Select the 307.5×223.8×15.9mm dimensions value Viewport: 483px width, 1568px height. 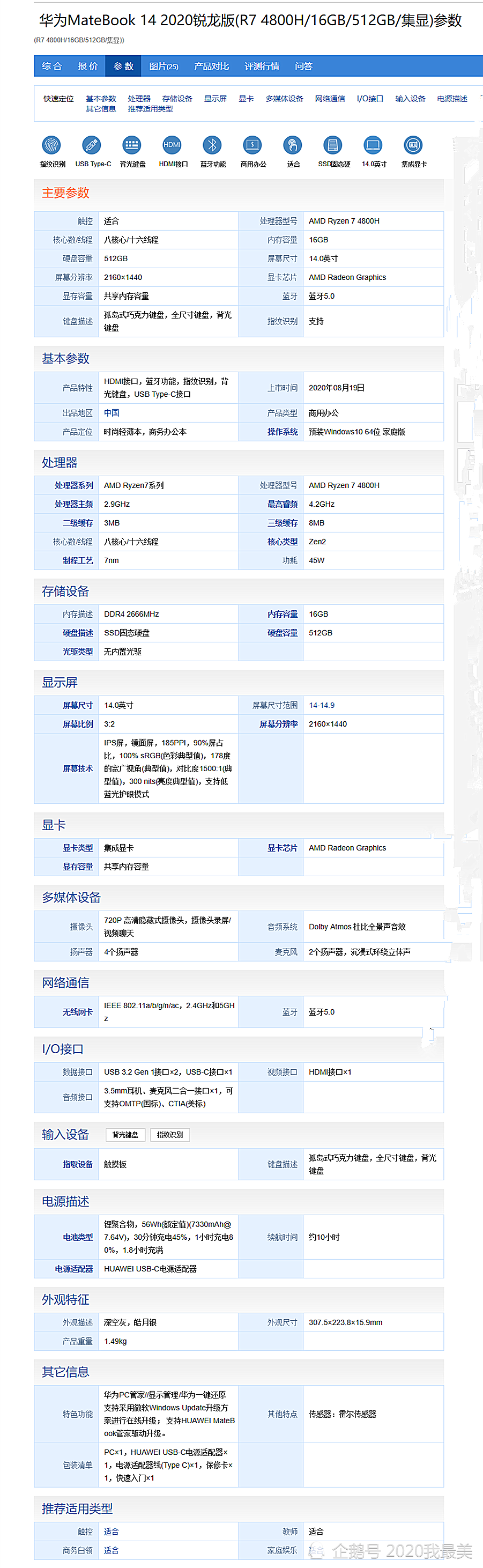(346, 1323)
